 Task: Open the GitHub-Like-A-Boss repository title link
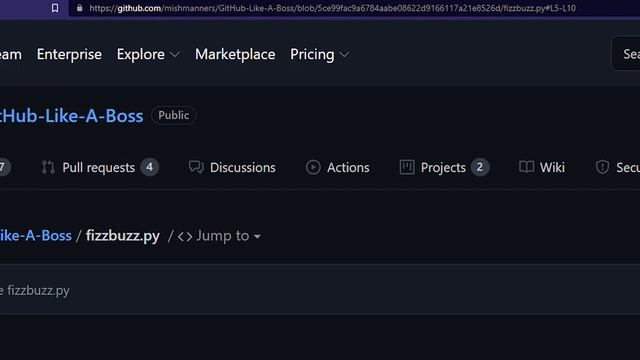coord(72,116)
